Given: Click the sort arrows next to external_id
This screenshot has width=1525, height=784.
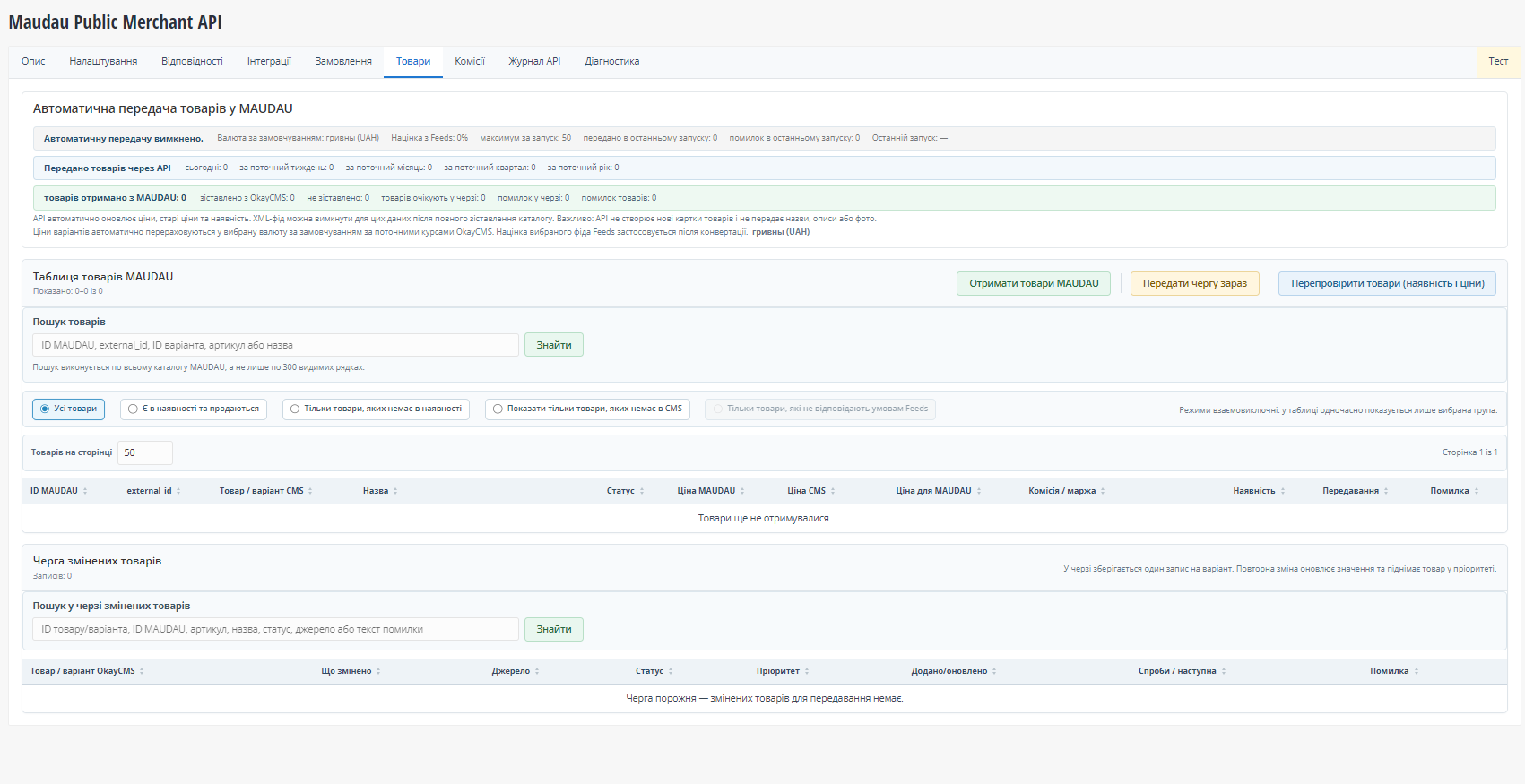Looking at the screenshot, I should [178, 491].
